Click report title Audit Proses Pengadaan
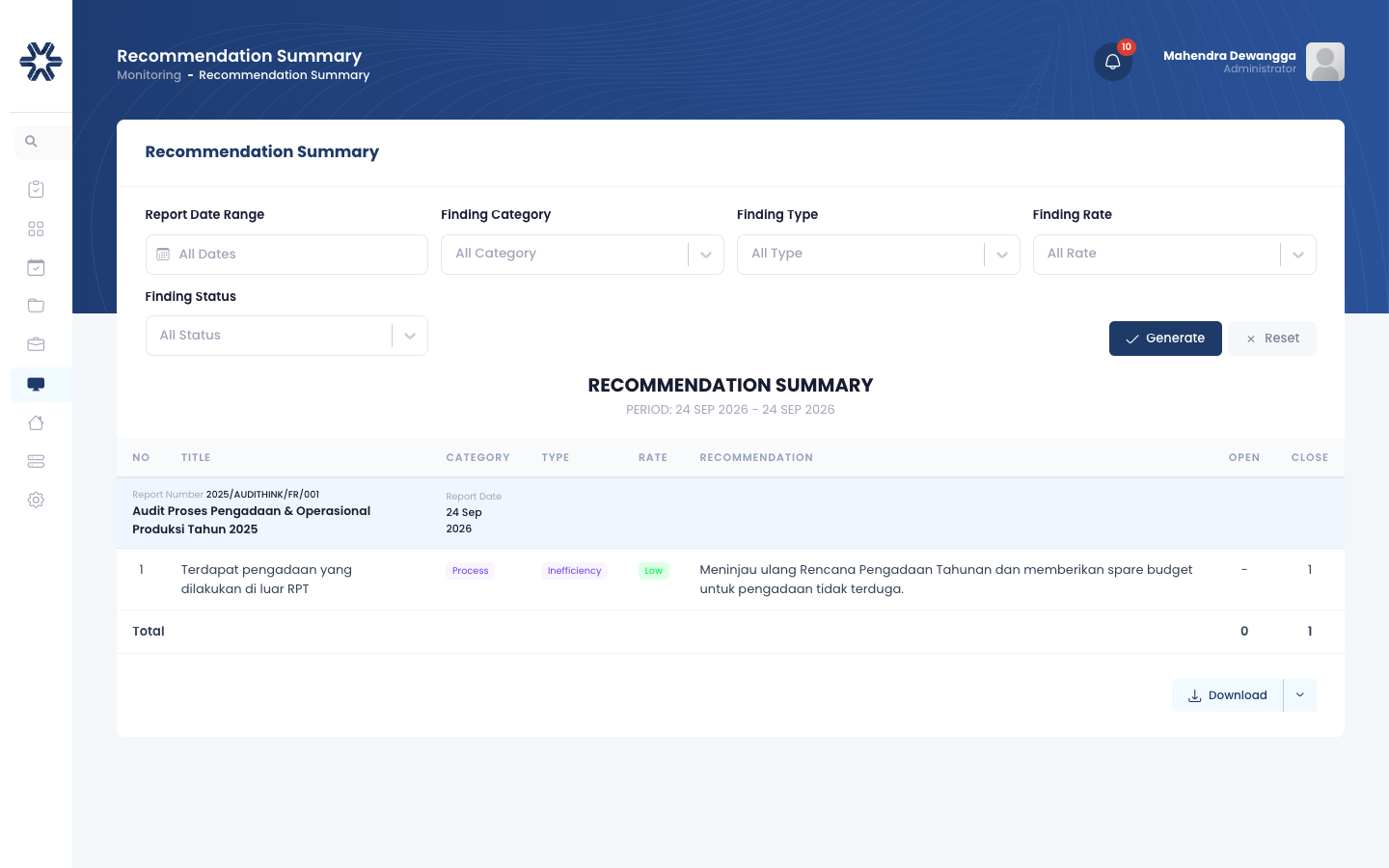Screen dimensions: 1389x868 (x=252, y=520)
